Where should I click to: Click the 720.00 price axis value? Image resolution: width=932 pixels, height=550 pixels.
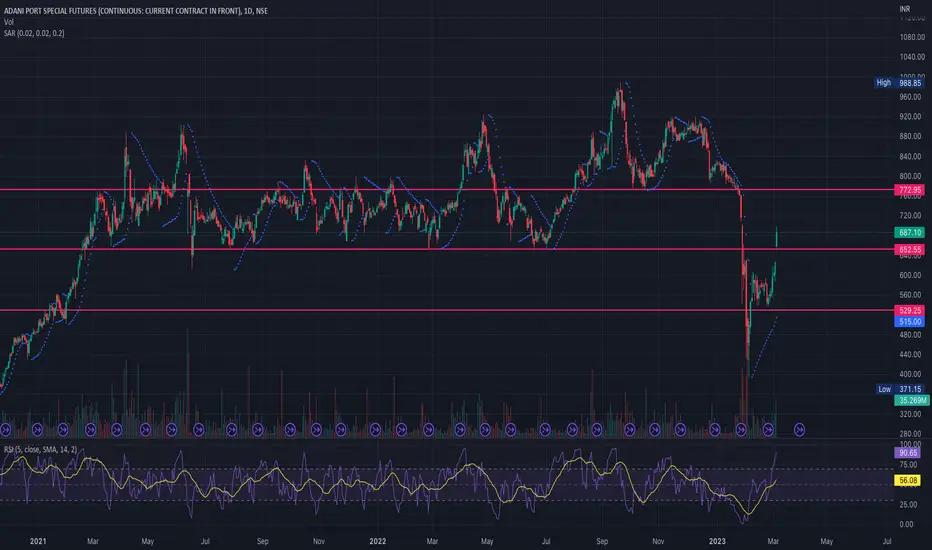pyautogui.click(x=910, y=215)
